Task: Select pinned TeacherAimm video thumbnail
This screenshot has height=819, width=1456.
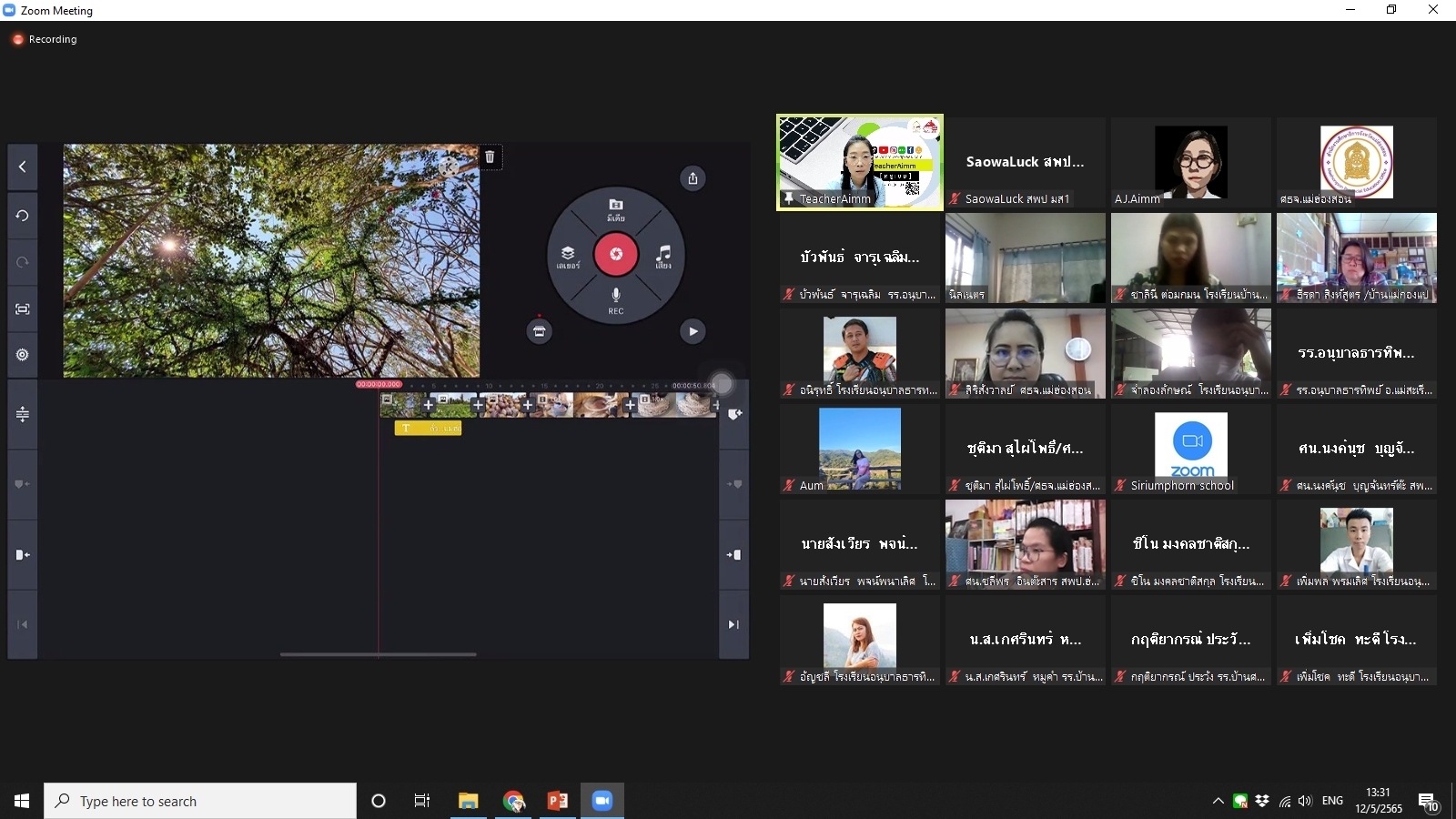Action: pyautogui.click(x=859, y=162)
